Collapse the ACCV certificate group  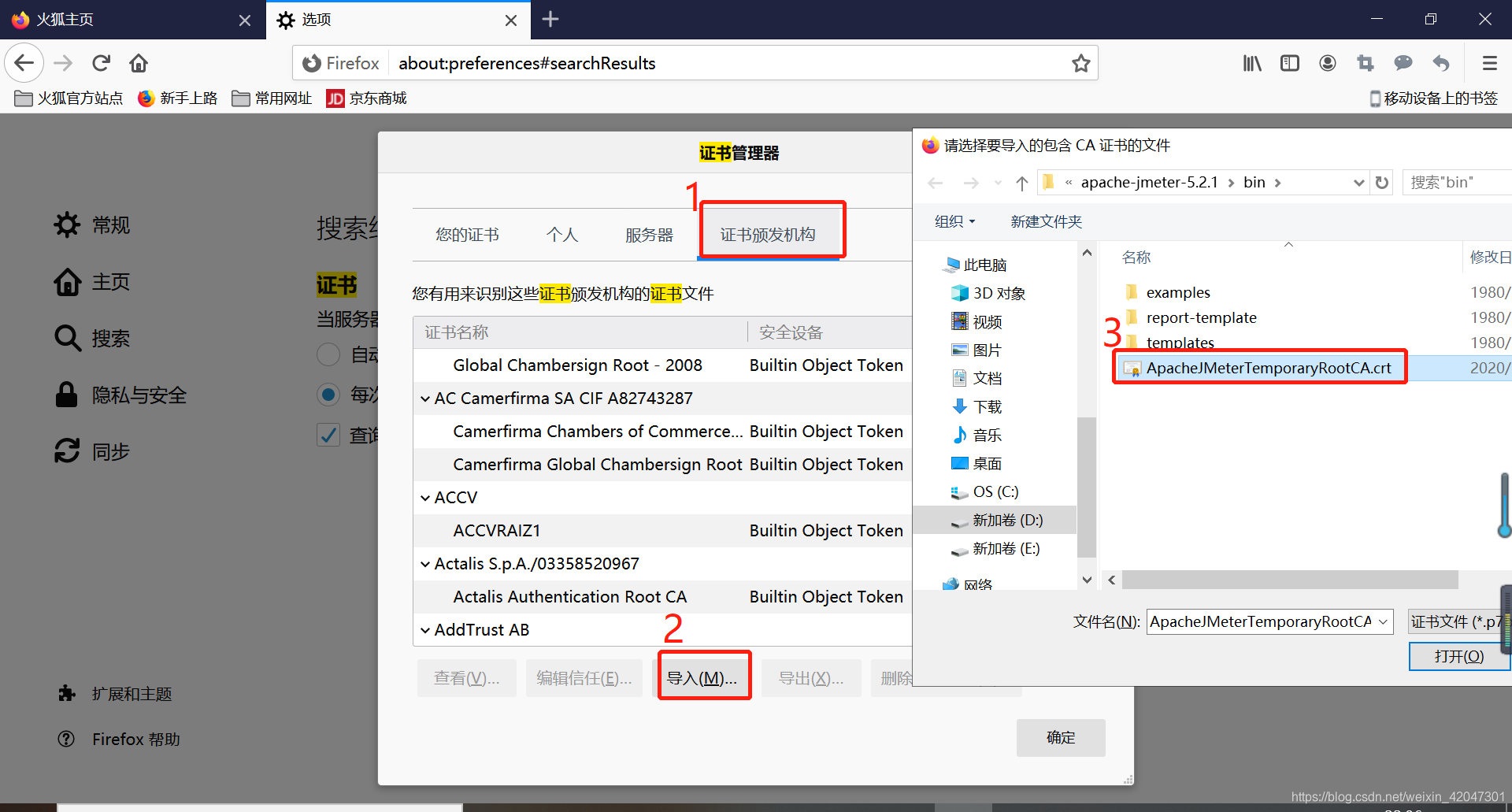[425, 499]
